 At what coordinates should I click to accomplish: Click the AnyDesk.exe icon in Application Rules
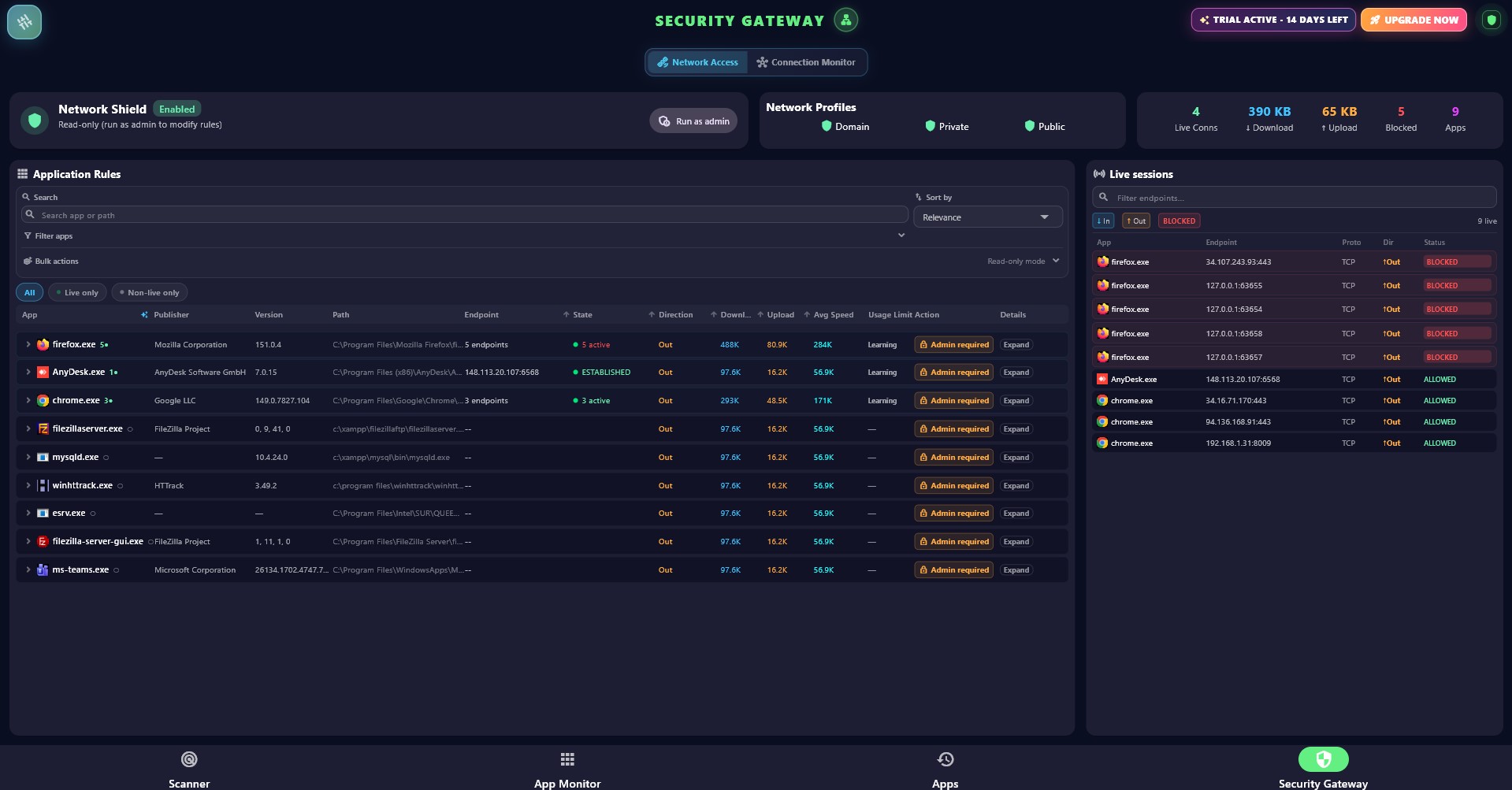(43, 372)
